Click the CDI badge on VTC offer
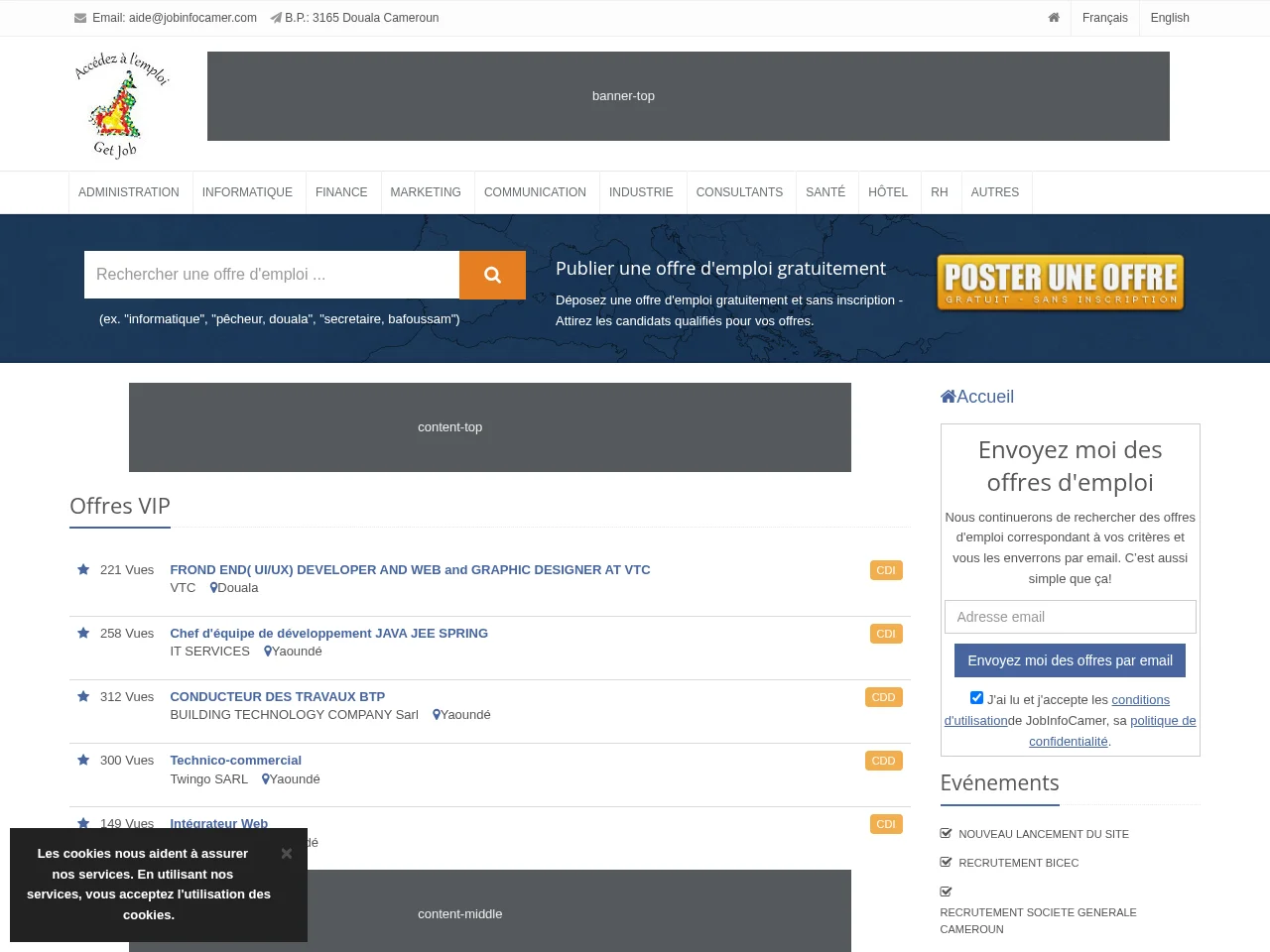Screen dimensions: 1270x952 point(886,570)
